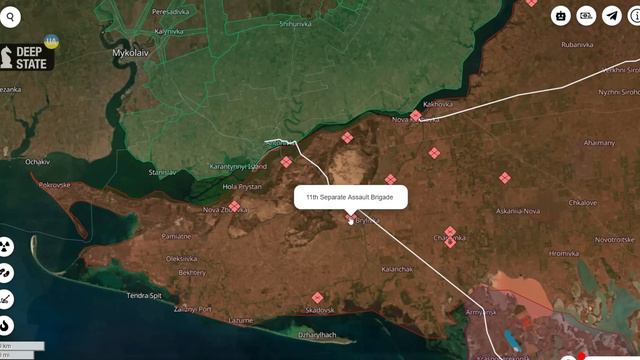The height and width of the screenshot is (360, 640).
Task: Click the Pokrovske label
Action: pyautogui.click(x=54, y=185)
